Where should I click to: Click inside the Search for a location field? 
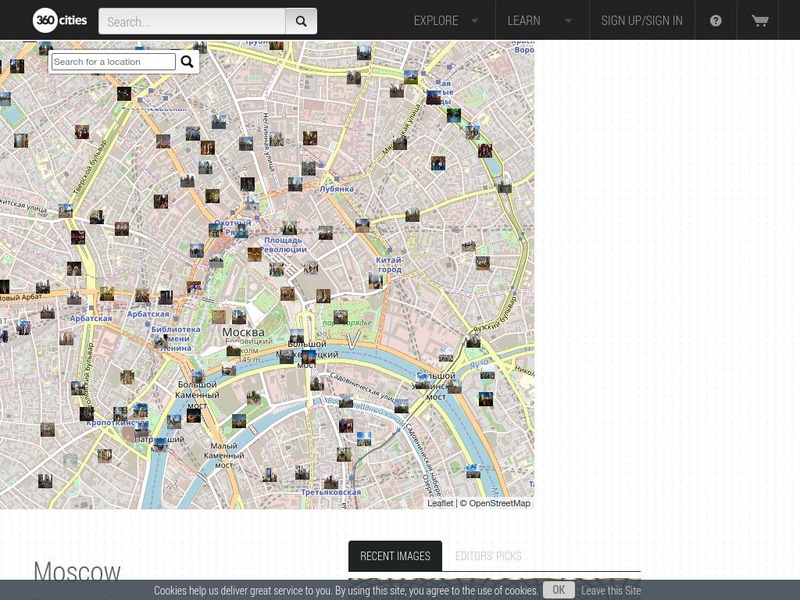pos(110,61)
